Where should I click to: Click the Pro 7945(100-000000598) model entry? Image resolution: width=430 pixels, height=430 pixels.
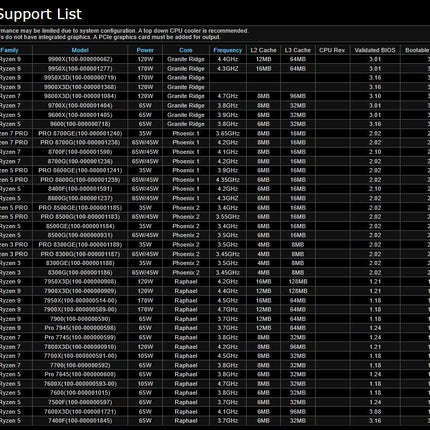click(x=80, y=328)
